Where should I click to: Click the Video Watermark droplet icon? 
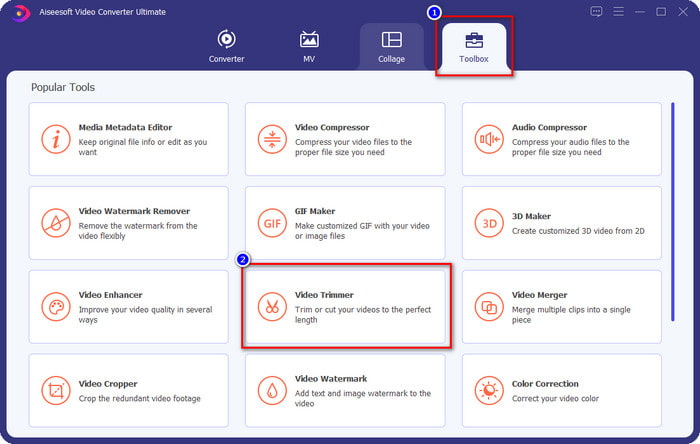click(x=271, y=390)
